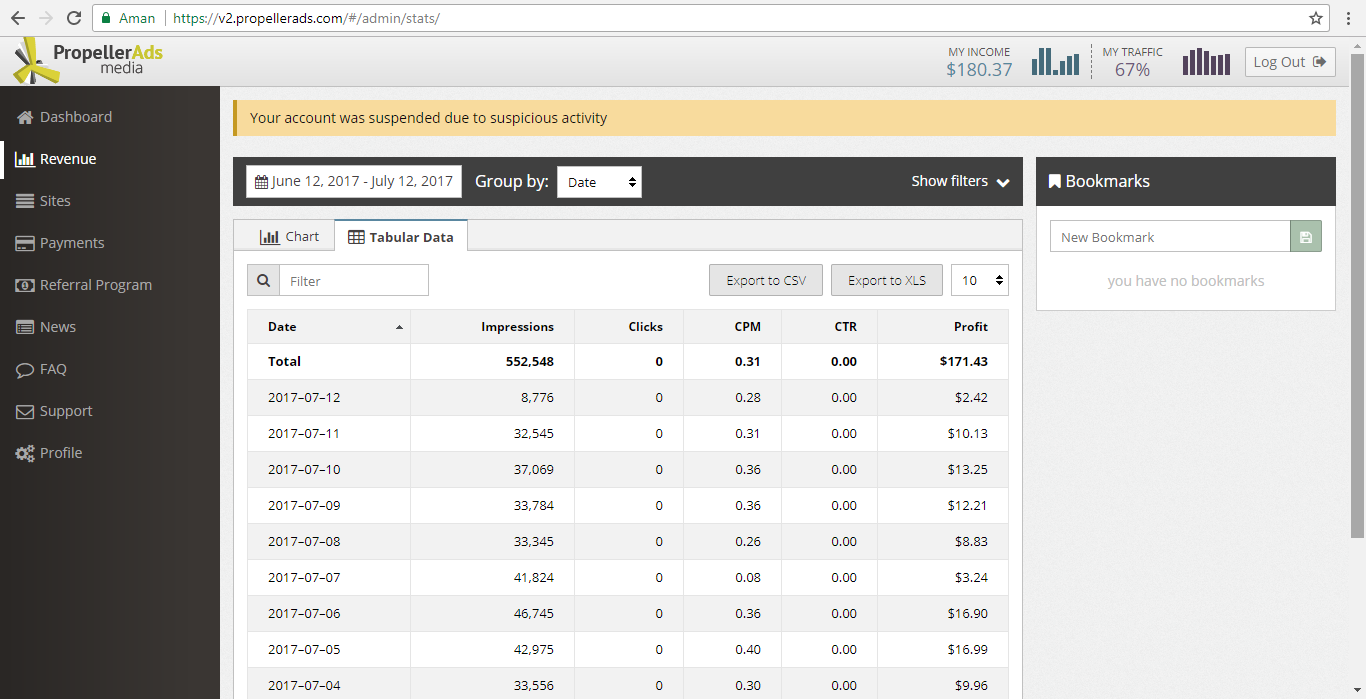Save bookmark with green disk icon
This screenshot has height=699, width=1366.
tap(1305, 237)
